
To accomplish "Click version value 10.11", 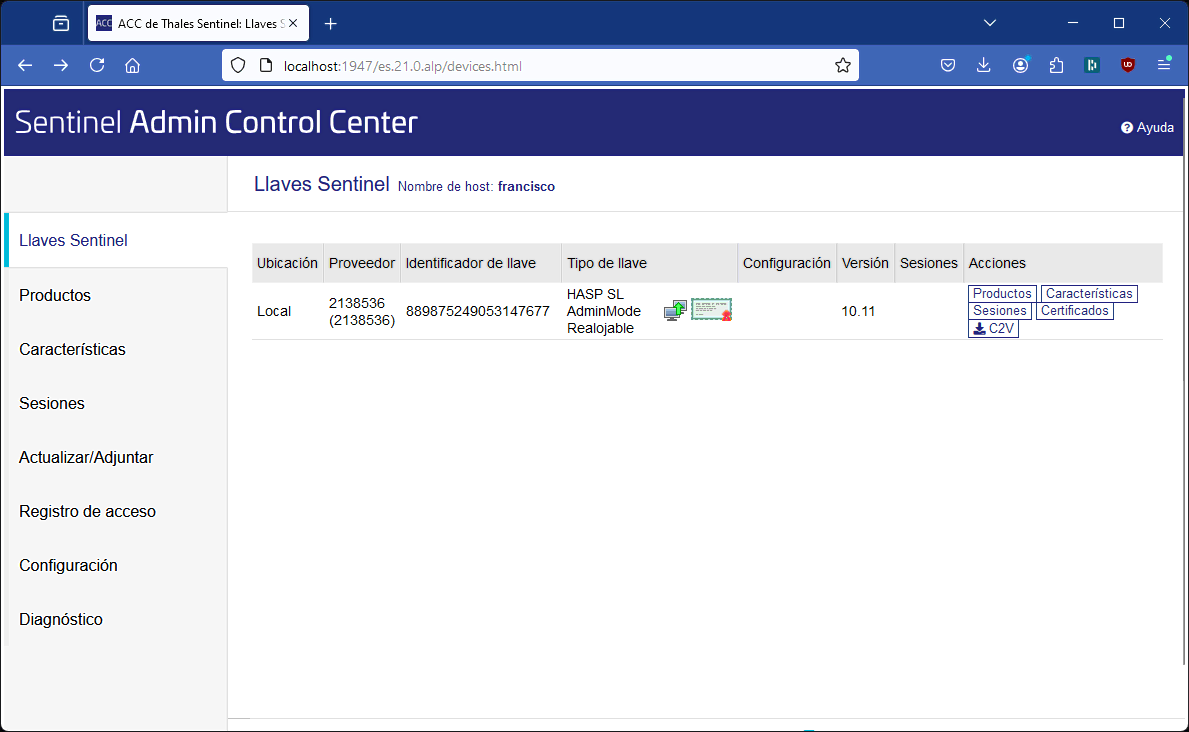I will pyautogui.click(x=858, y=311).
